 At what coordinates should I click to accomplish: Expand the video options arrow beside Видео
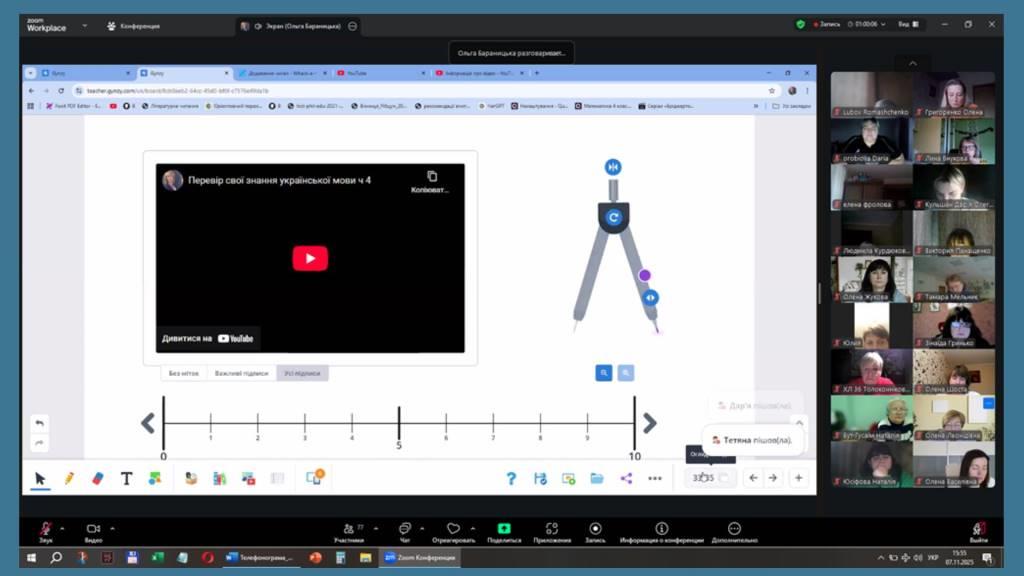pyautogui.click(x=112, y=527)
